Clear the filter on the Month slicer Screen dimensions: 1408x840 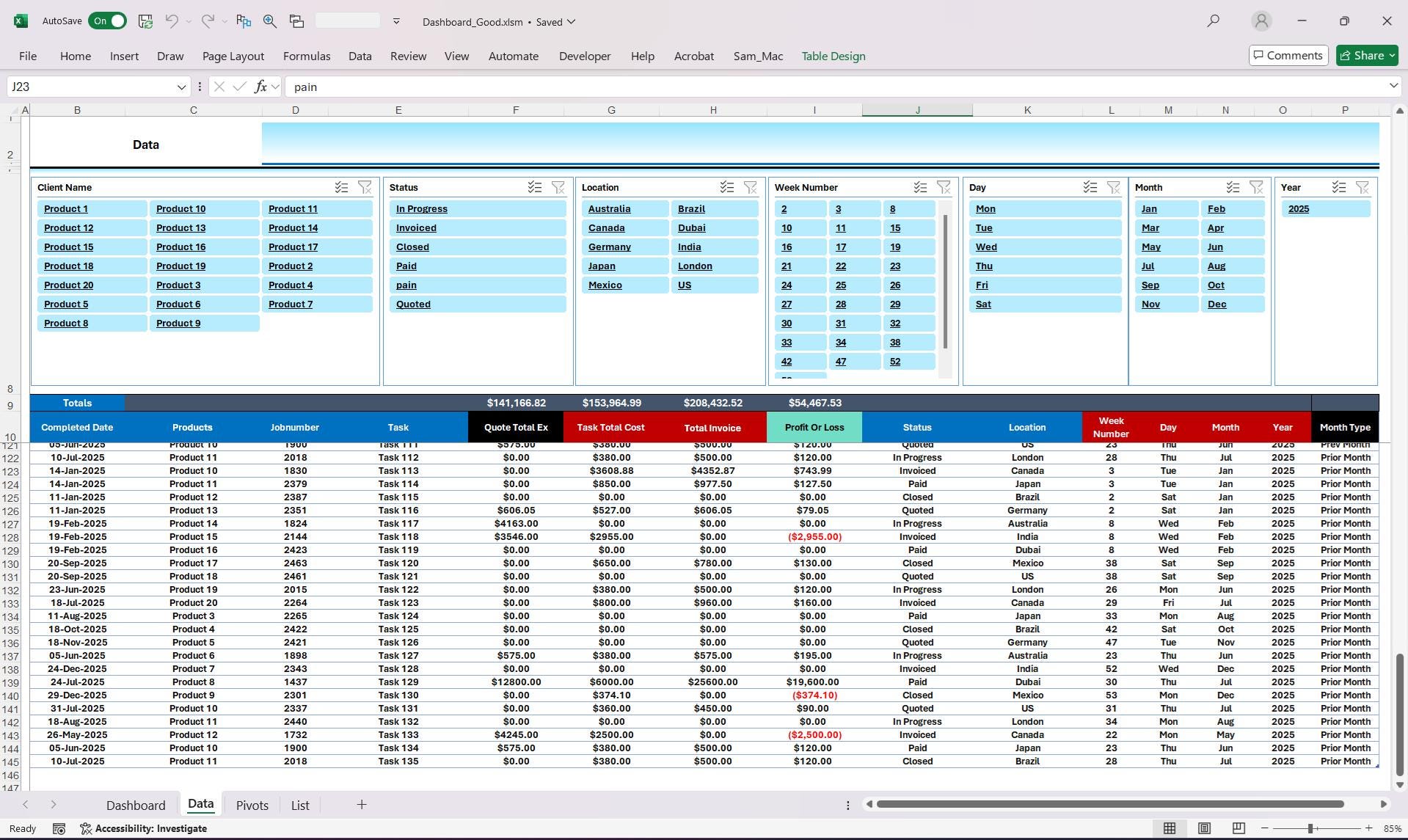click(x=1256, y=188)
